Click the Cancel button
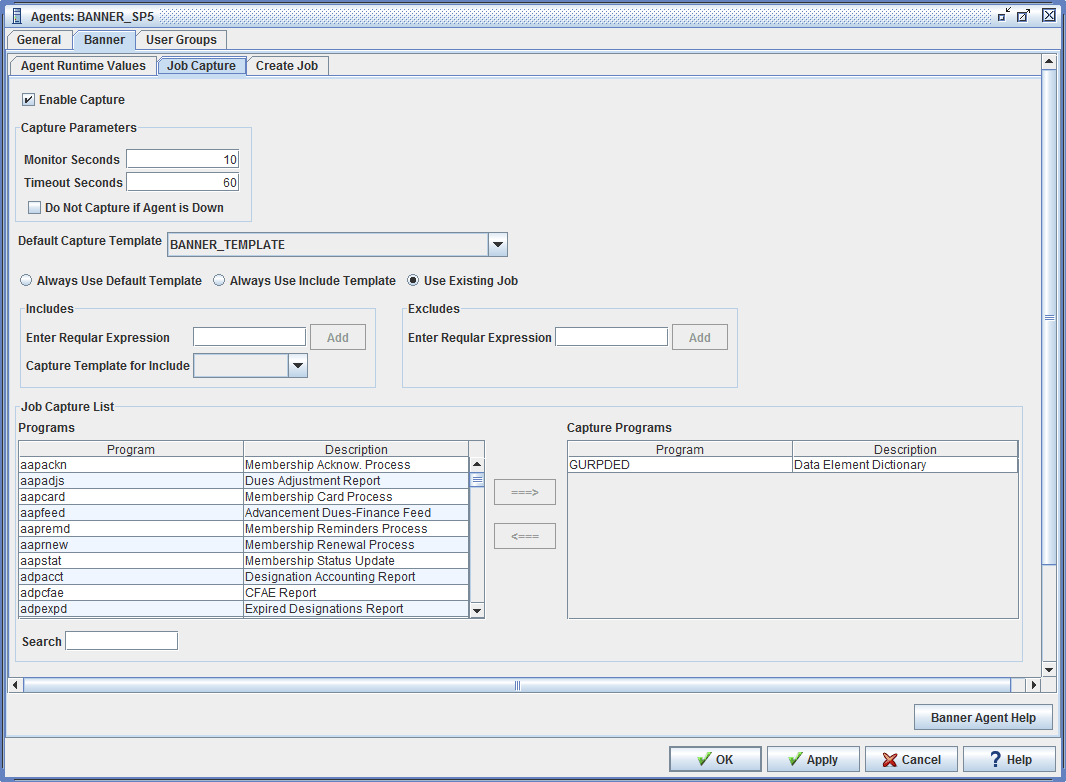1066x782 pixels. coord(911,760)
